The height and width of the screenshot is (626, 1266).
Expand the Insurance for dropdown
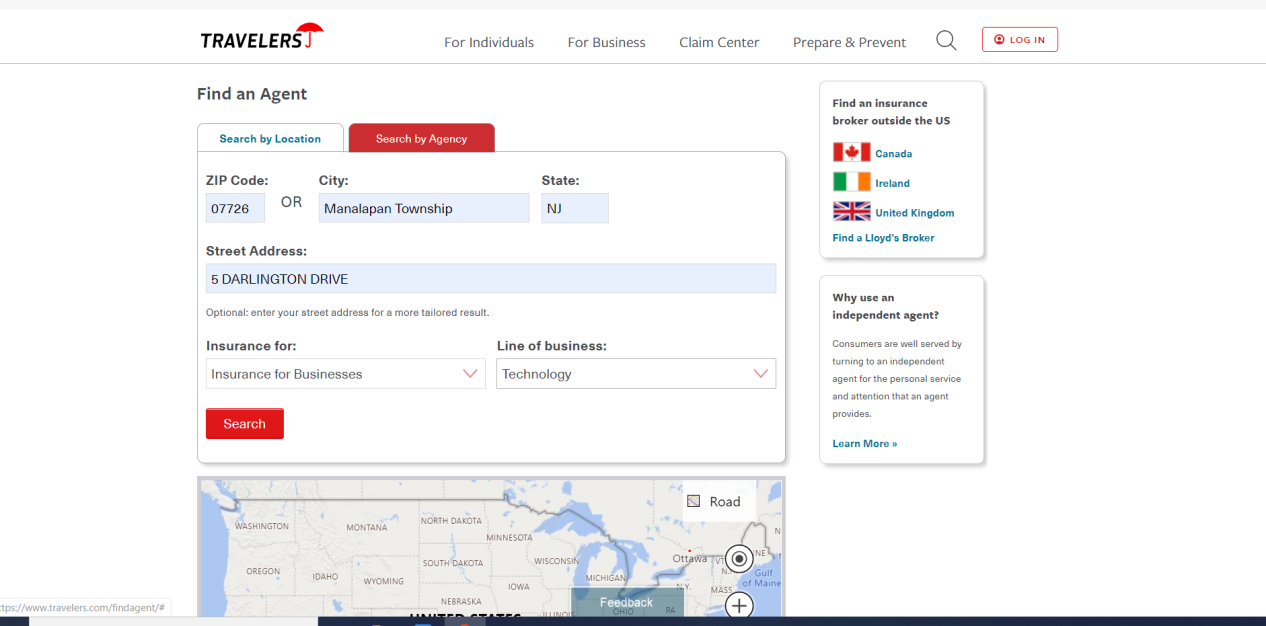[346, 374]
